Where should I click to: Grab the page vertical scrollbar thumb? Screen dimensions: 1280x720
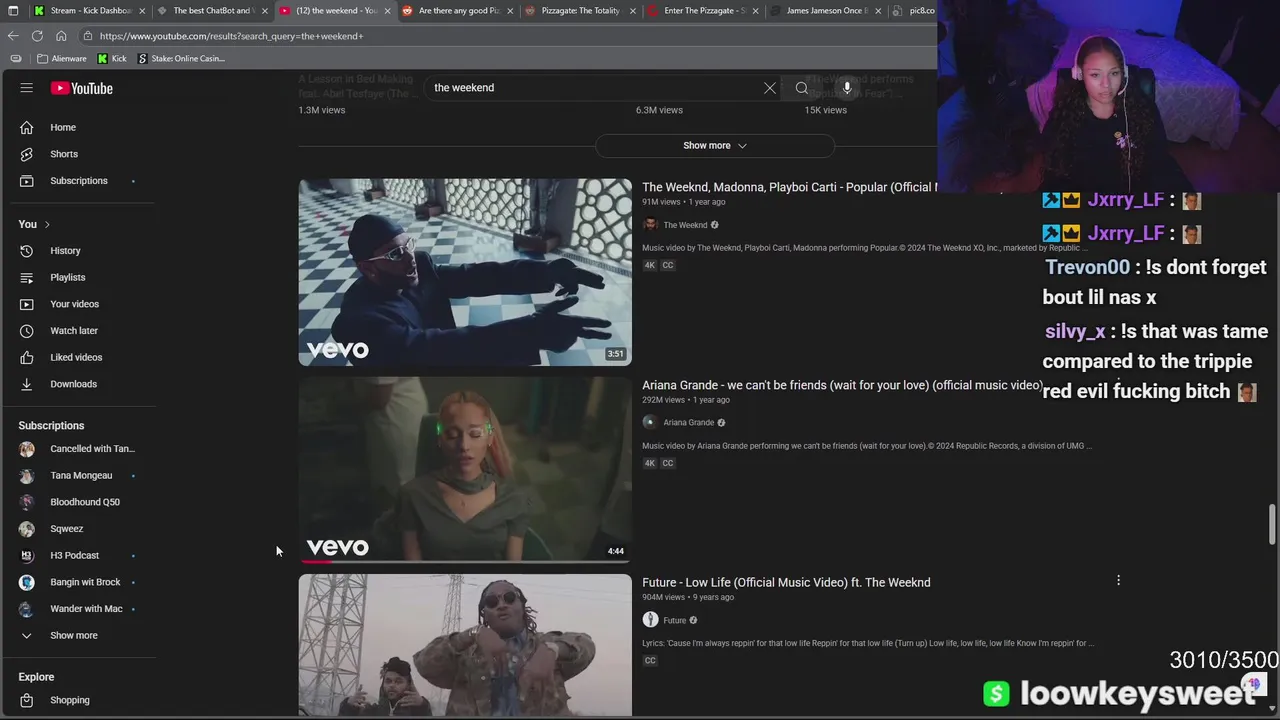click(1272, 525)
